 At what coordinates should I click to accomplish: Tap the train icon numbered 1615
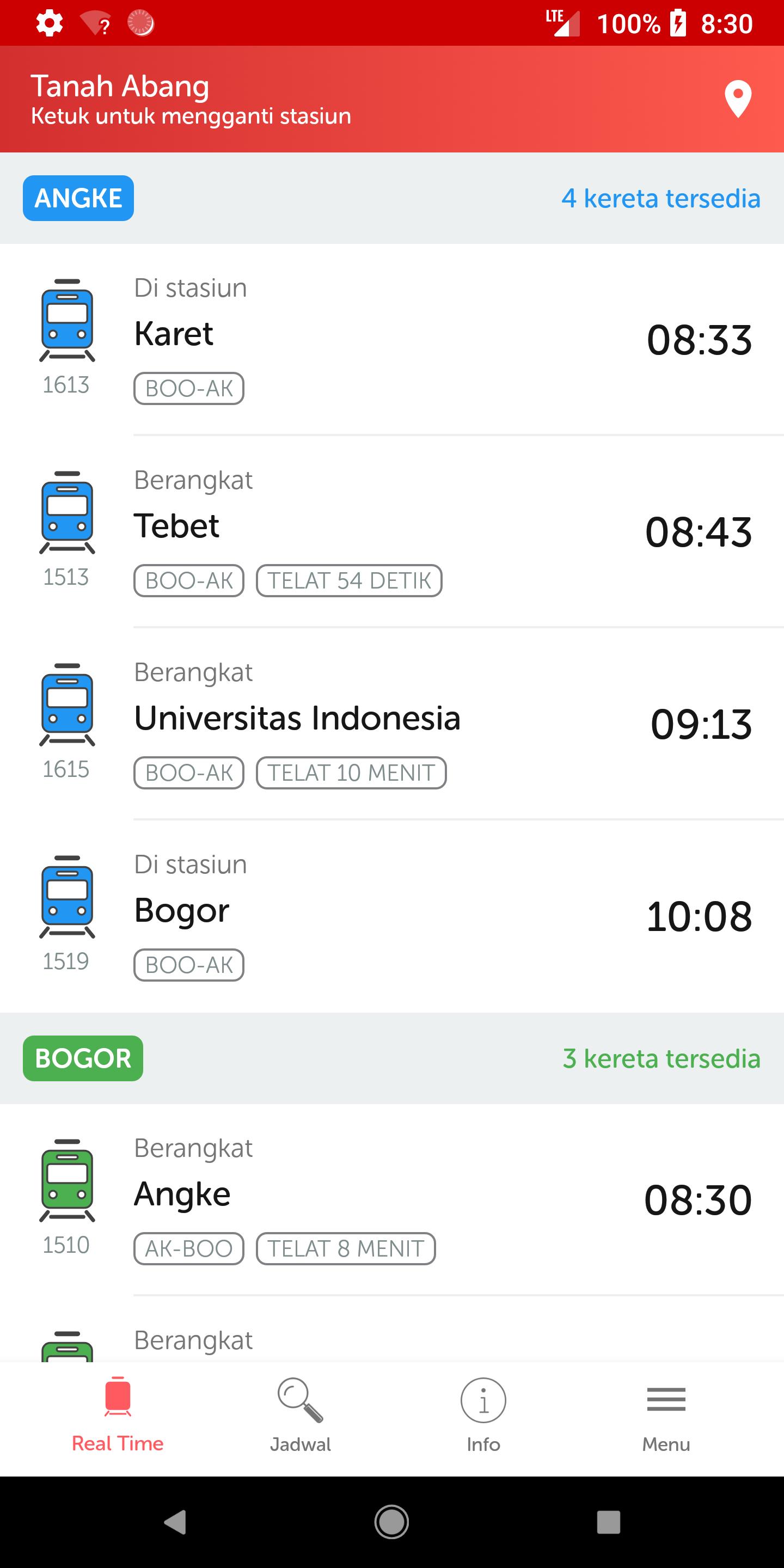coord(67,705)
